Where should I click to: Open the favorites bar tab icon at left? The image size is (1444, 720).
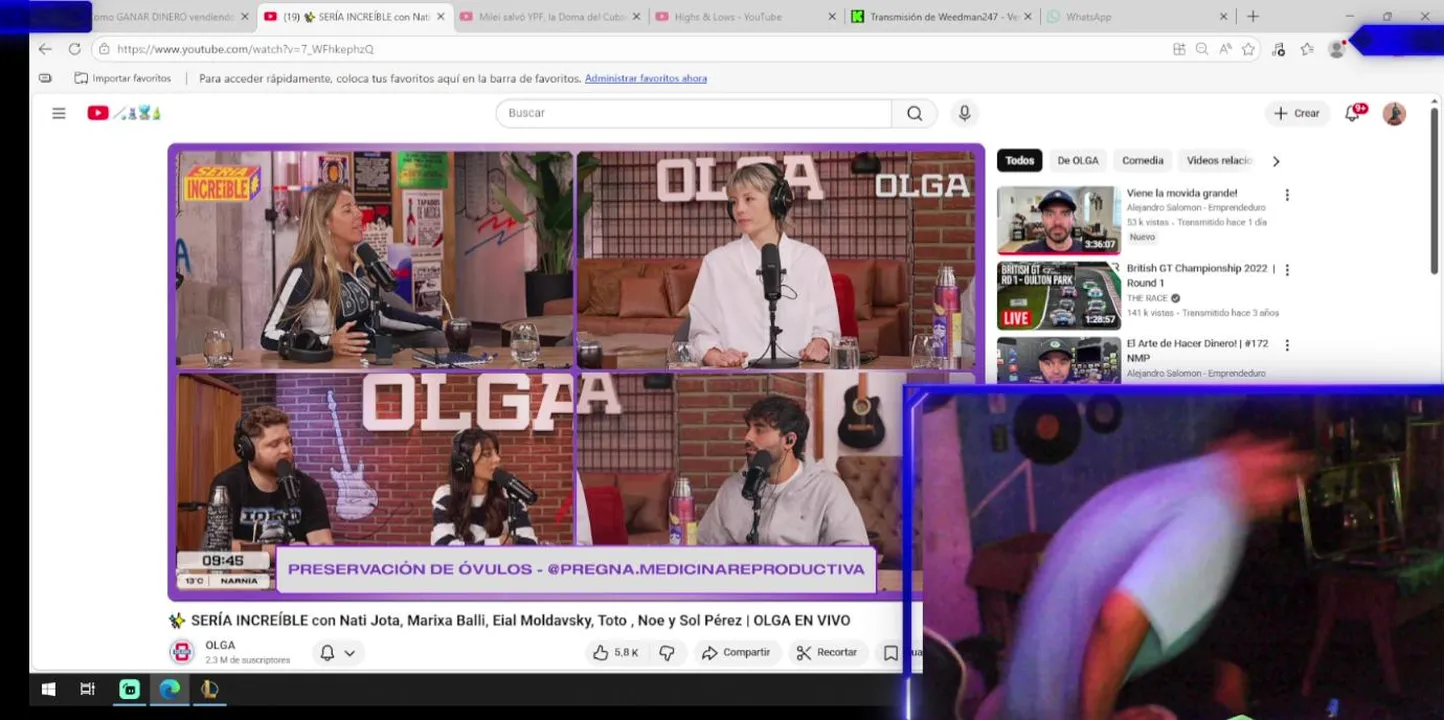[45, 78]
